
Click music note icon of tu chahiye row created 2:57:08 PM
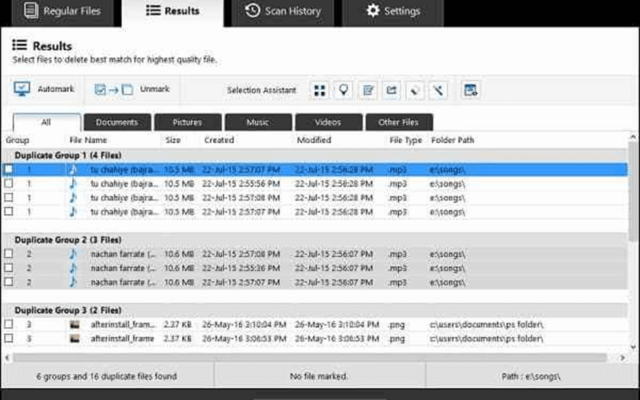[73, 198]
